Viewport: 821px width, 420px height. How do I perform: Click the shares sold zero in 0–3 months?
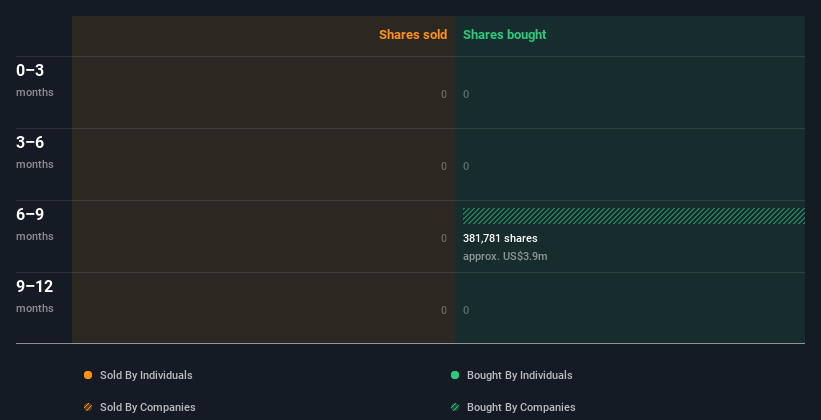click(444, 94)
